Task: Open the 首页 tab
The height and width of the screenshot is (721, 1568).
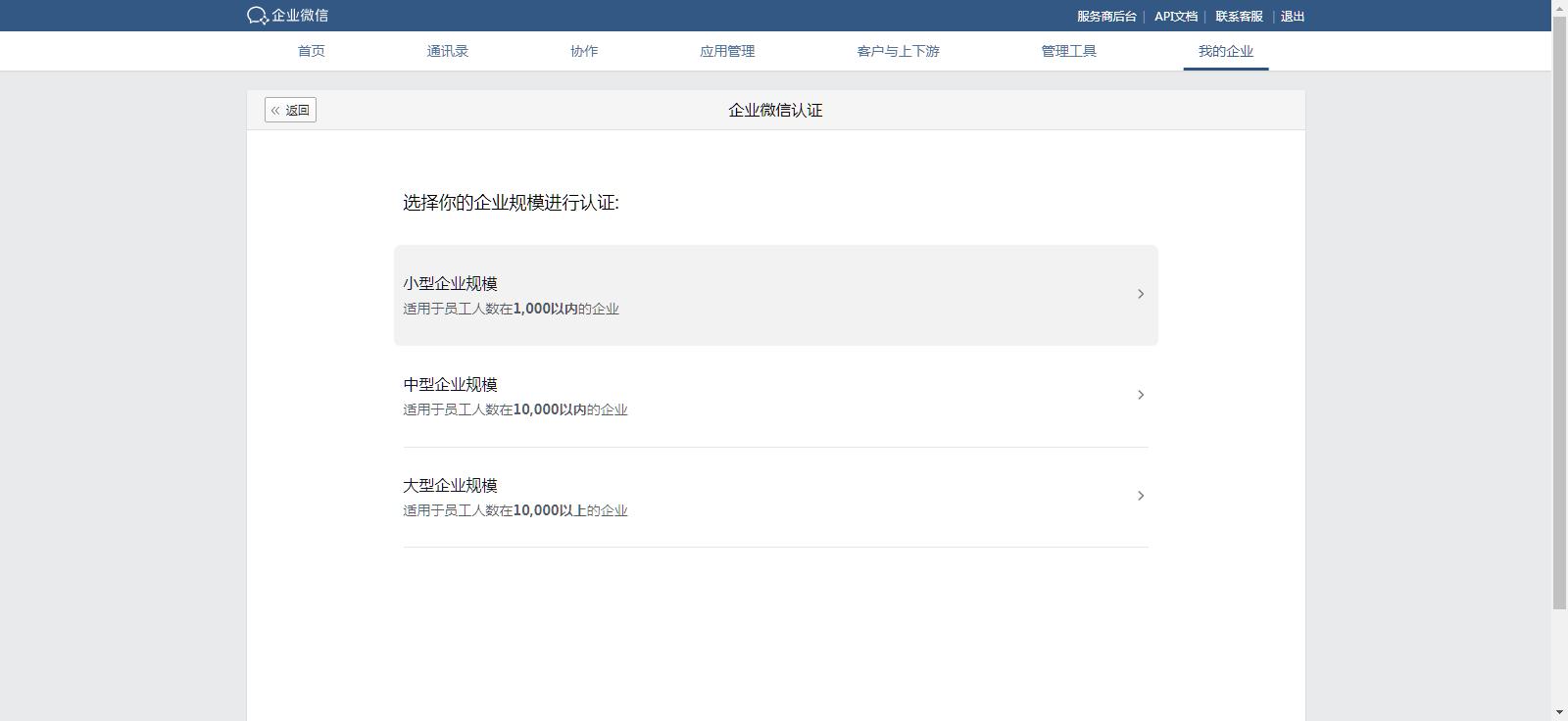Action: pyautogui.click(x=312, y=51)
